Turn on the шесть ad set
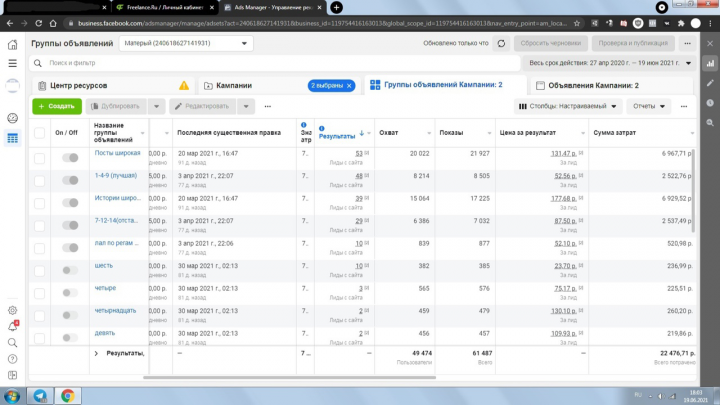 (x=70, y=270)
